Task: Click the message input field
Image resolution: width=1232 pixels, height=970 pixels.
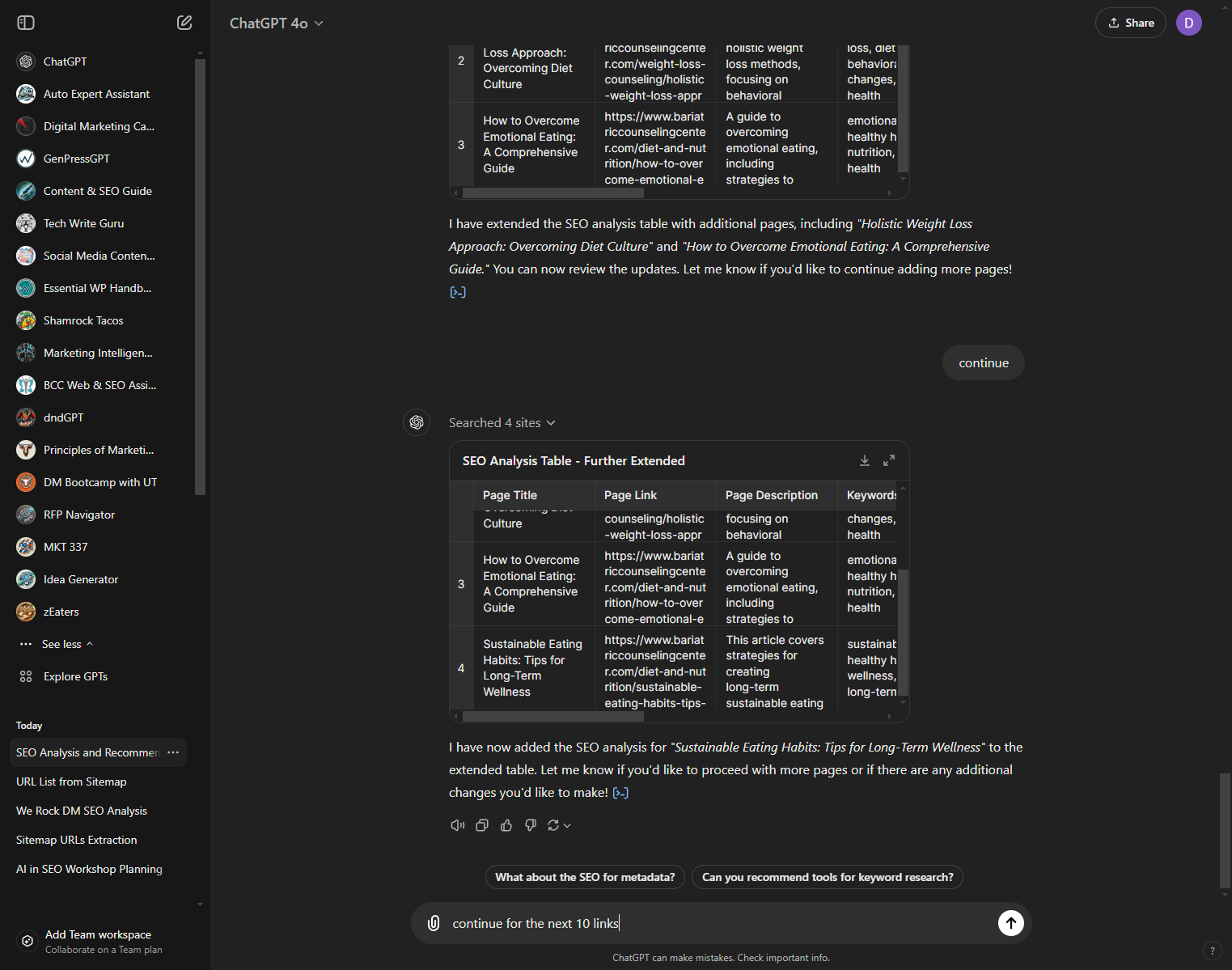Action: click(720, 923)
